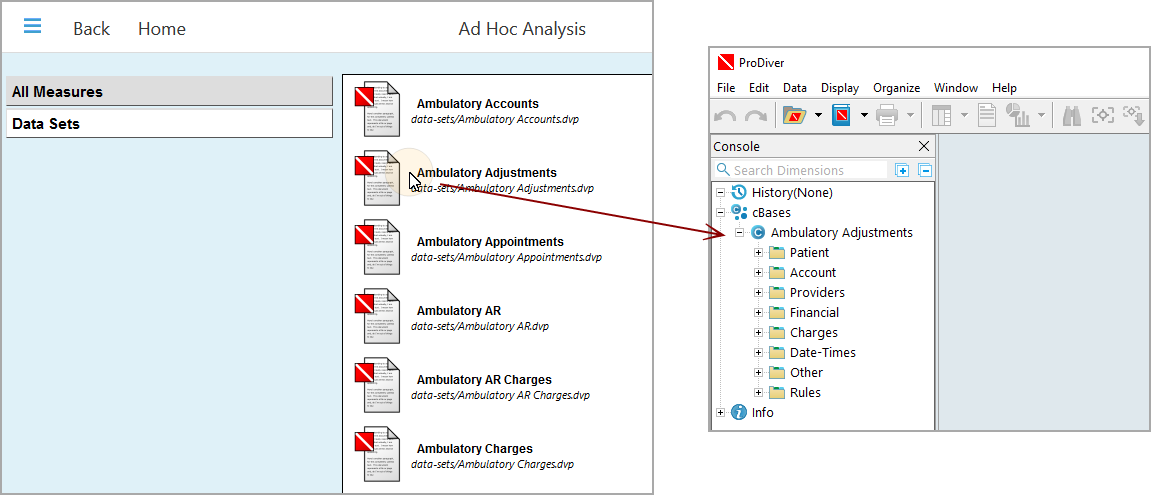
Task: Open the File menu in ProDiver
Action: coord(726,88)
